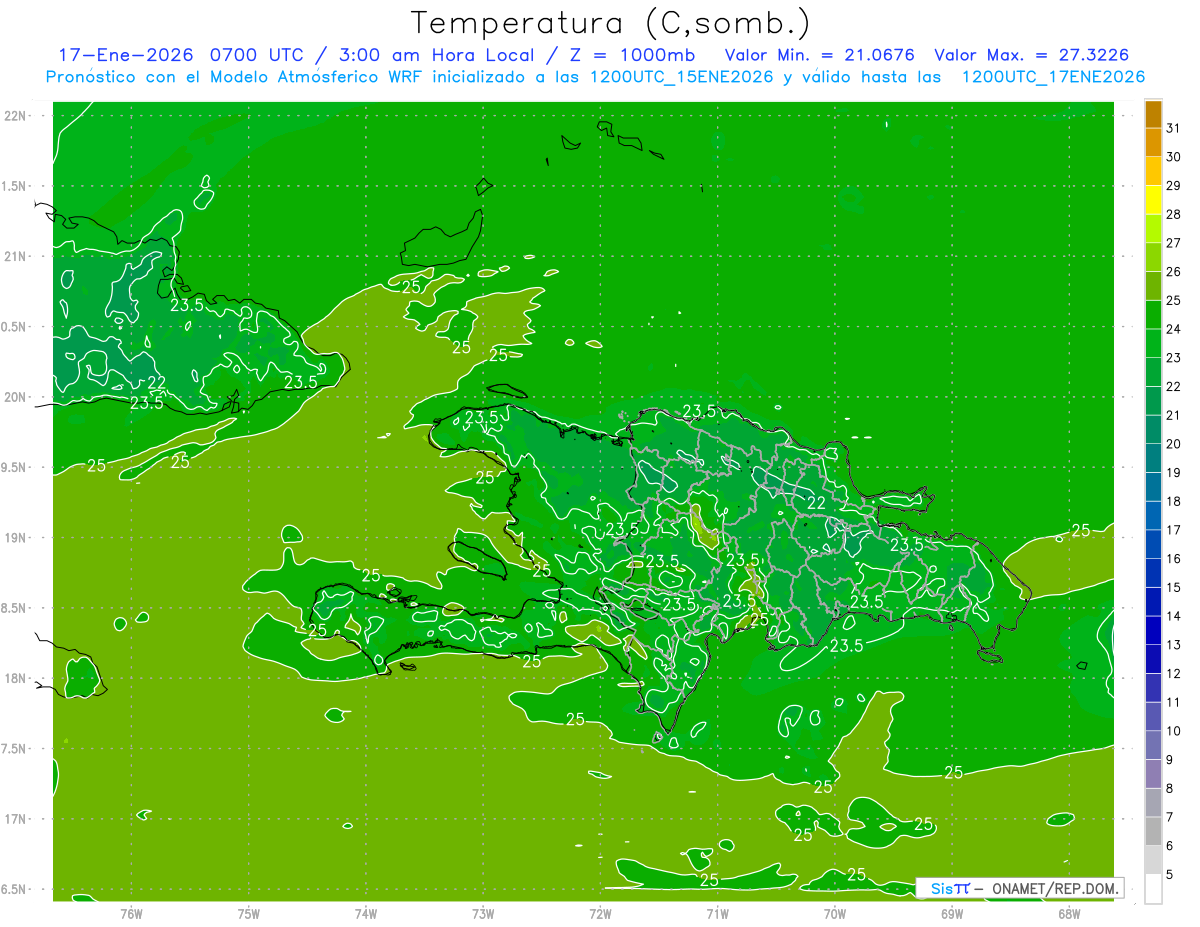Screen dimensions: 1200x927
Task: Click the "6.5N" latitude axis label
Action: (x=14, y=890)
